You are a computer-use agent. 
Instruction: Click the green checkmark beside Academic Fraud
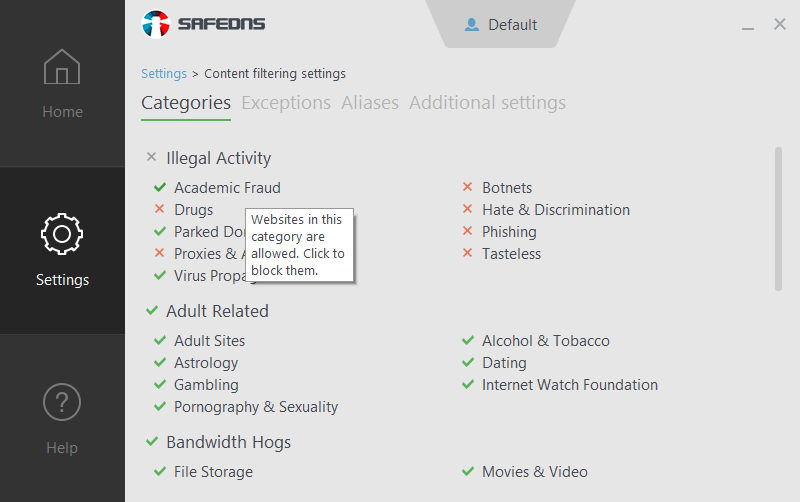point(160,188)
